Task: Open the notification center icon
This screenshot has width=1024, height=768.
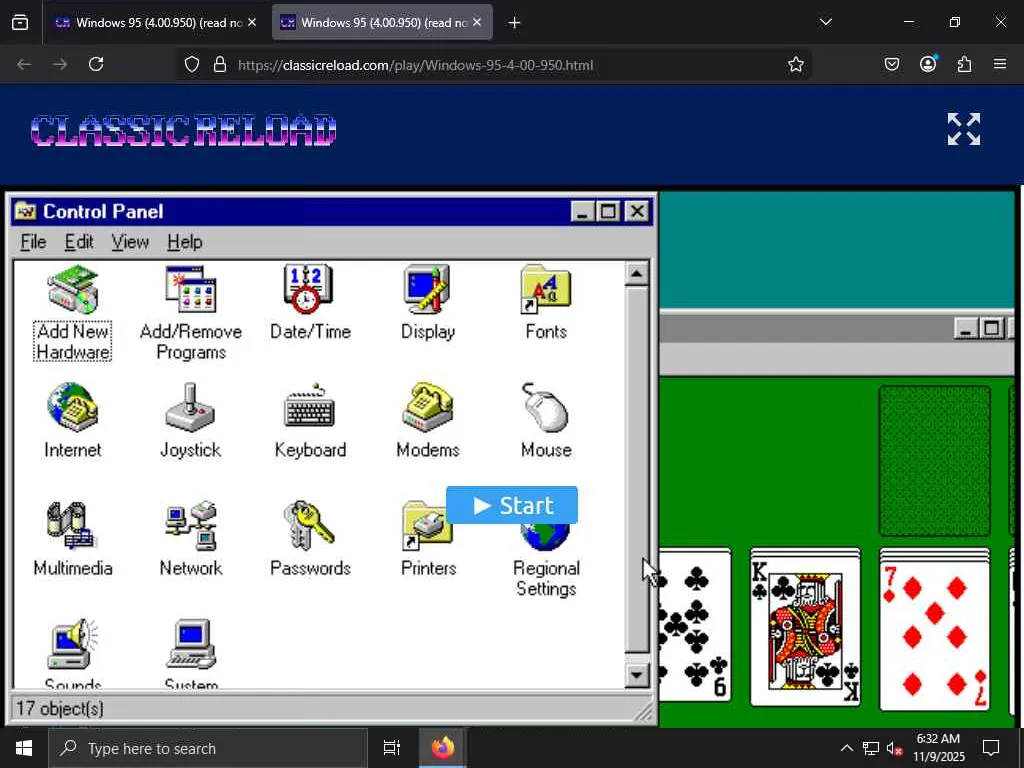Action: (x=991, y=748)
